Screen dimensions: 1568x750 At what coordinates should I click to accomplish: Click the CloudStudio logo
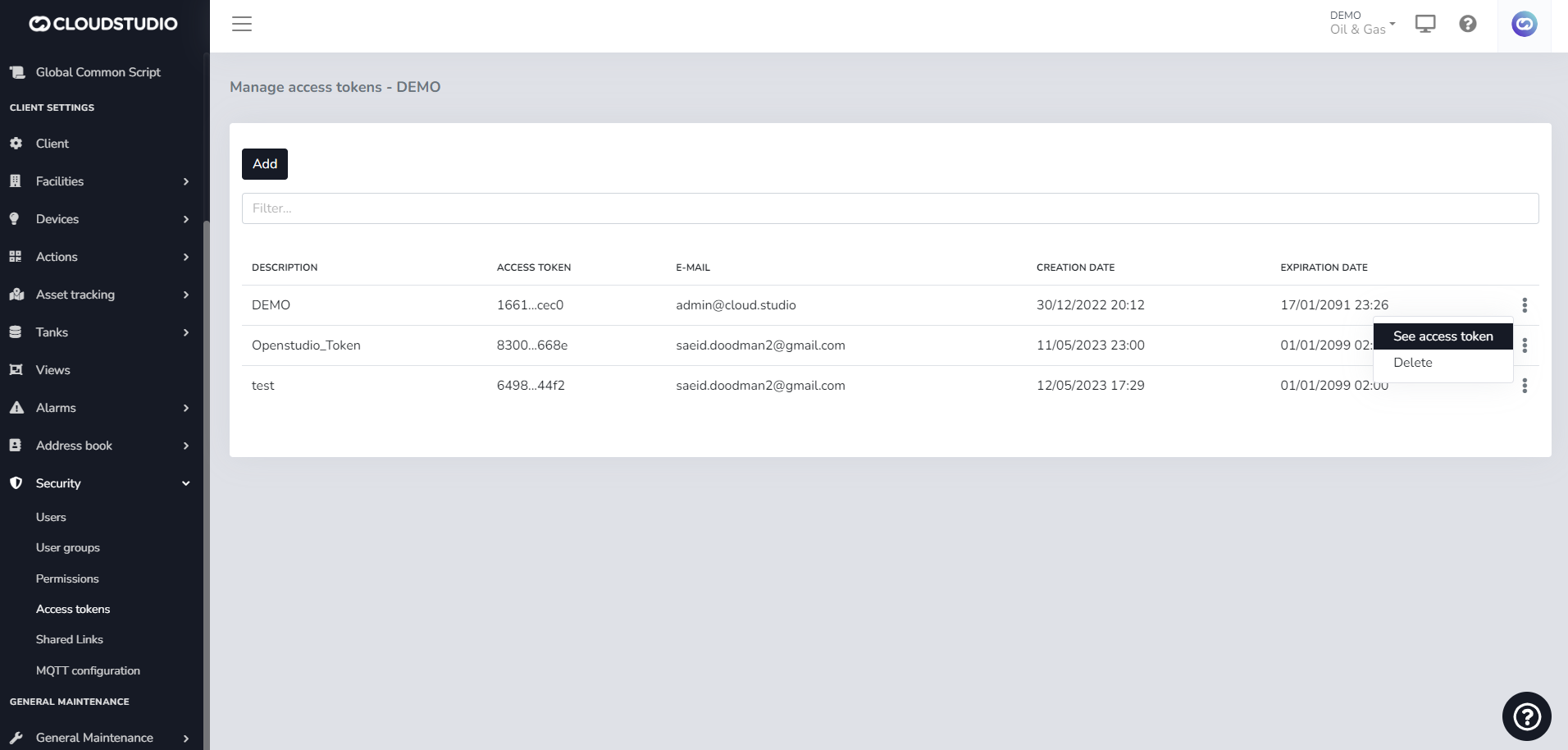(103, 24)
